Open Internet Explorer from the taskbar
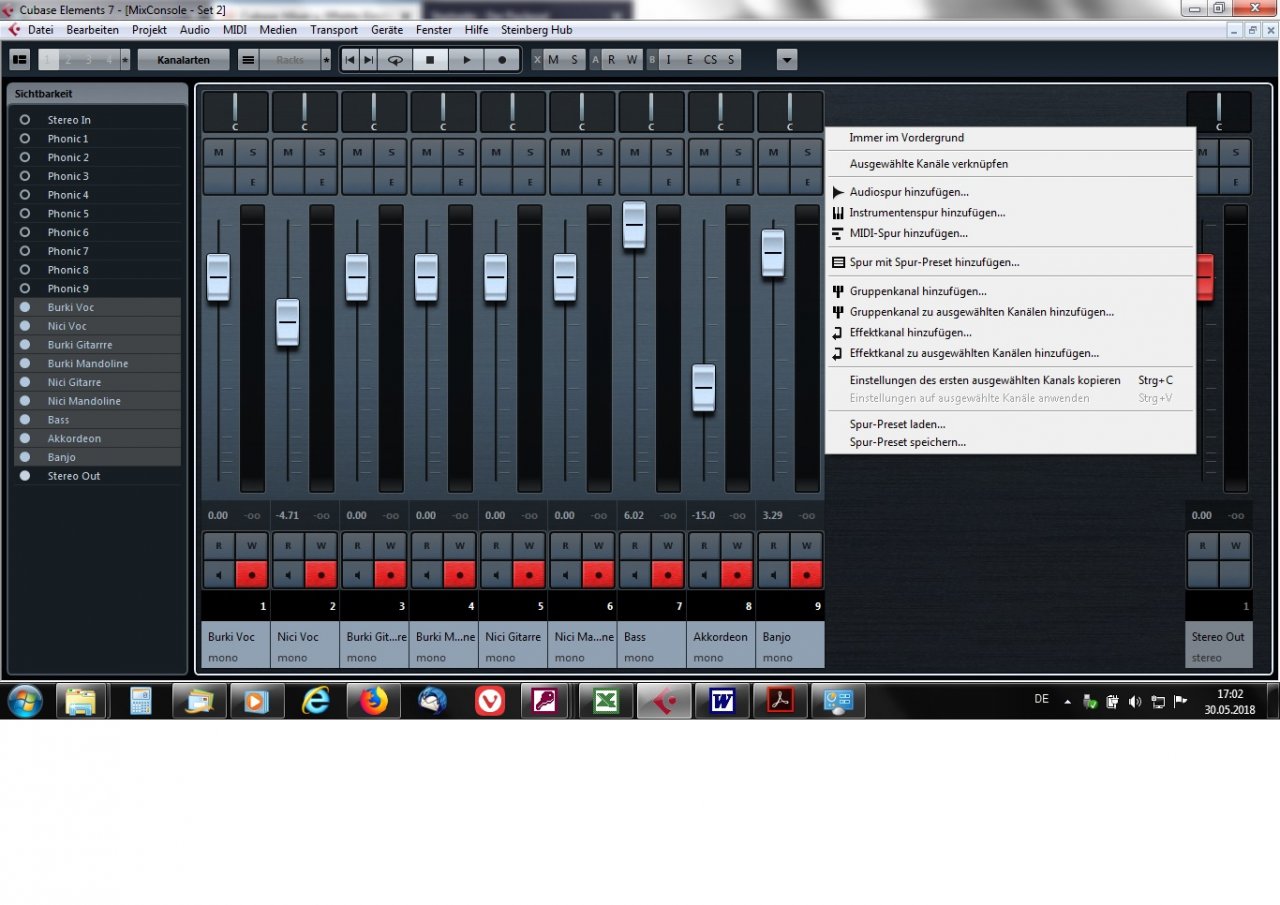1280x905 pixels. (316, 701)
